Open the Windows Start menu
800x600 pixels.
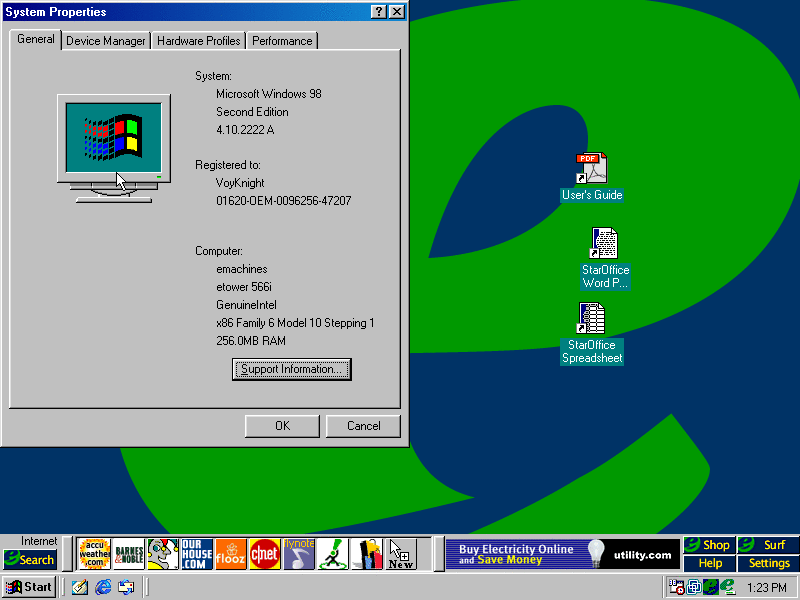(x=28, y=587)
